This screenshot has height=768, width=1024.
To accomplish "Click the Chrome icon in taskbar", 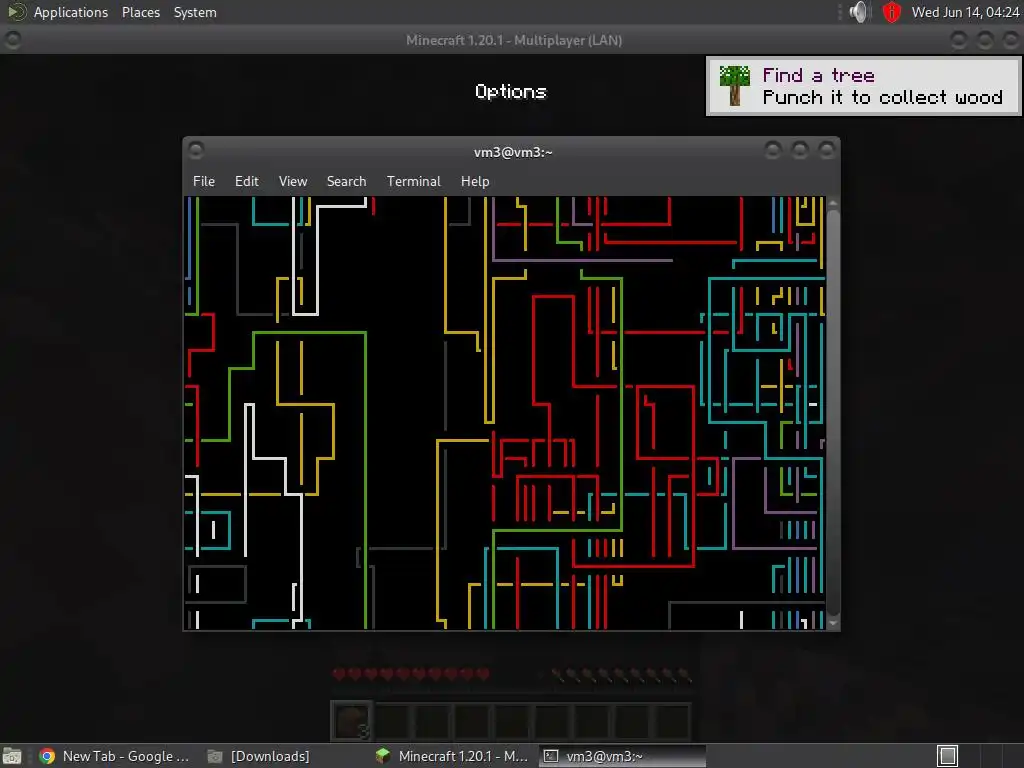I will [47, 756].
